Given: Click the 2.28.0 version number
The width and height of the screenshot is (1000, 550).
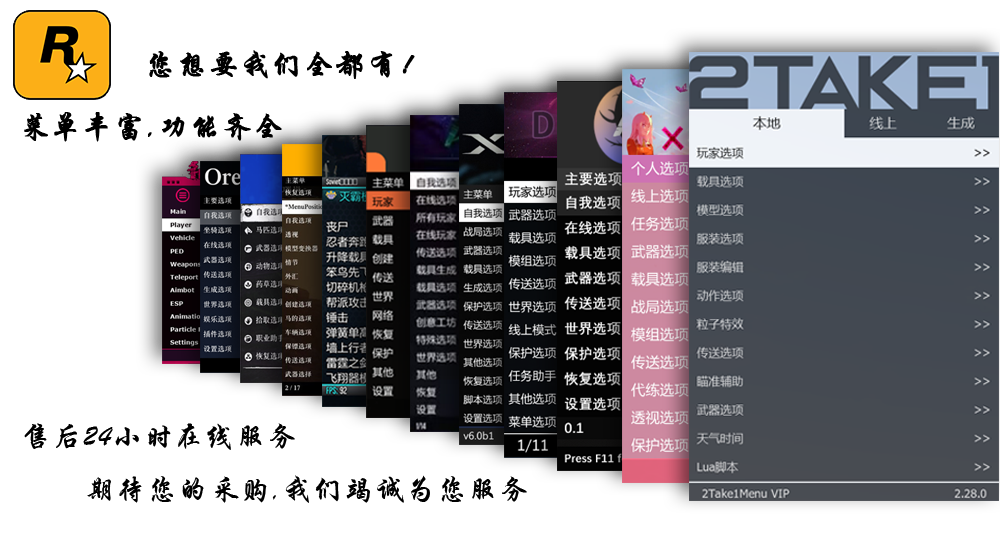Looking at the screenshot, I should (x=970, y=493).
